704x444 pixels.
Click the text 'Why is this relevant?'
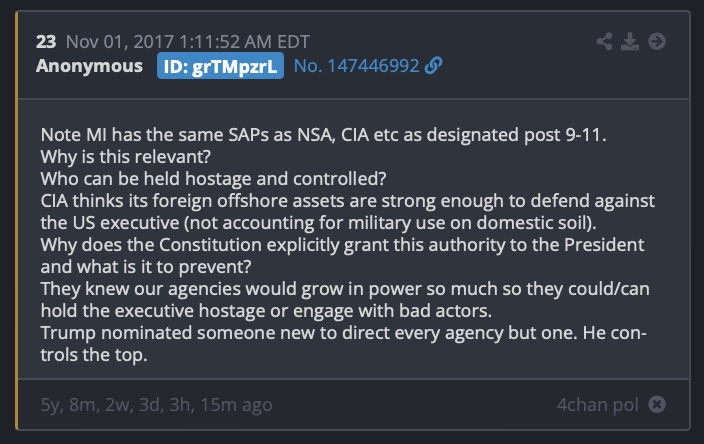126,157
